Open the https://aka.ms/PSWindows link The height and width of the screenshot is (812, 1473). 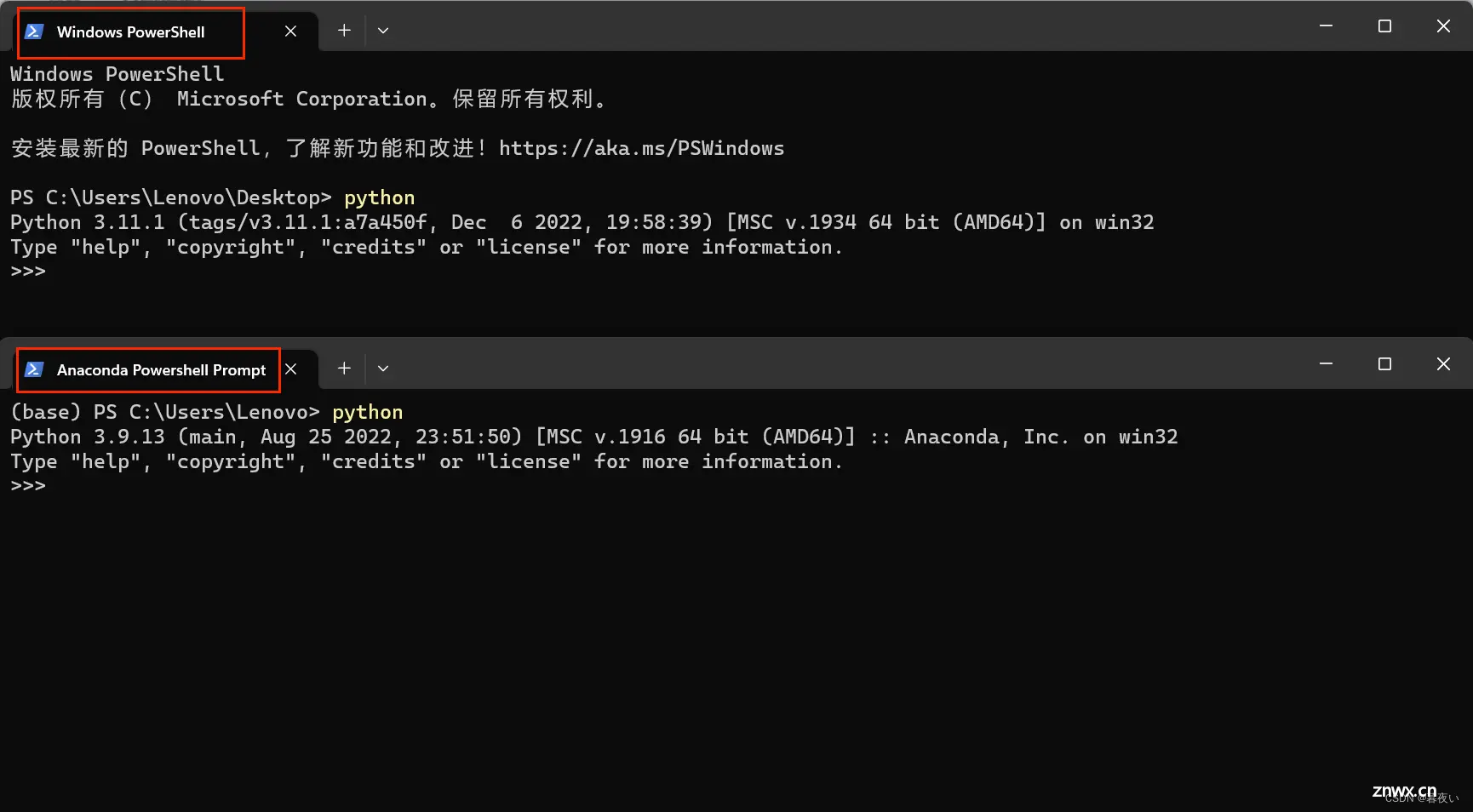click(641, 148)
